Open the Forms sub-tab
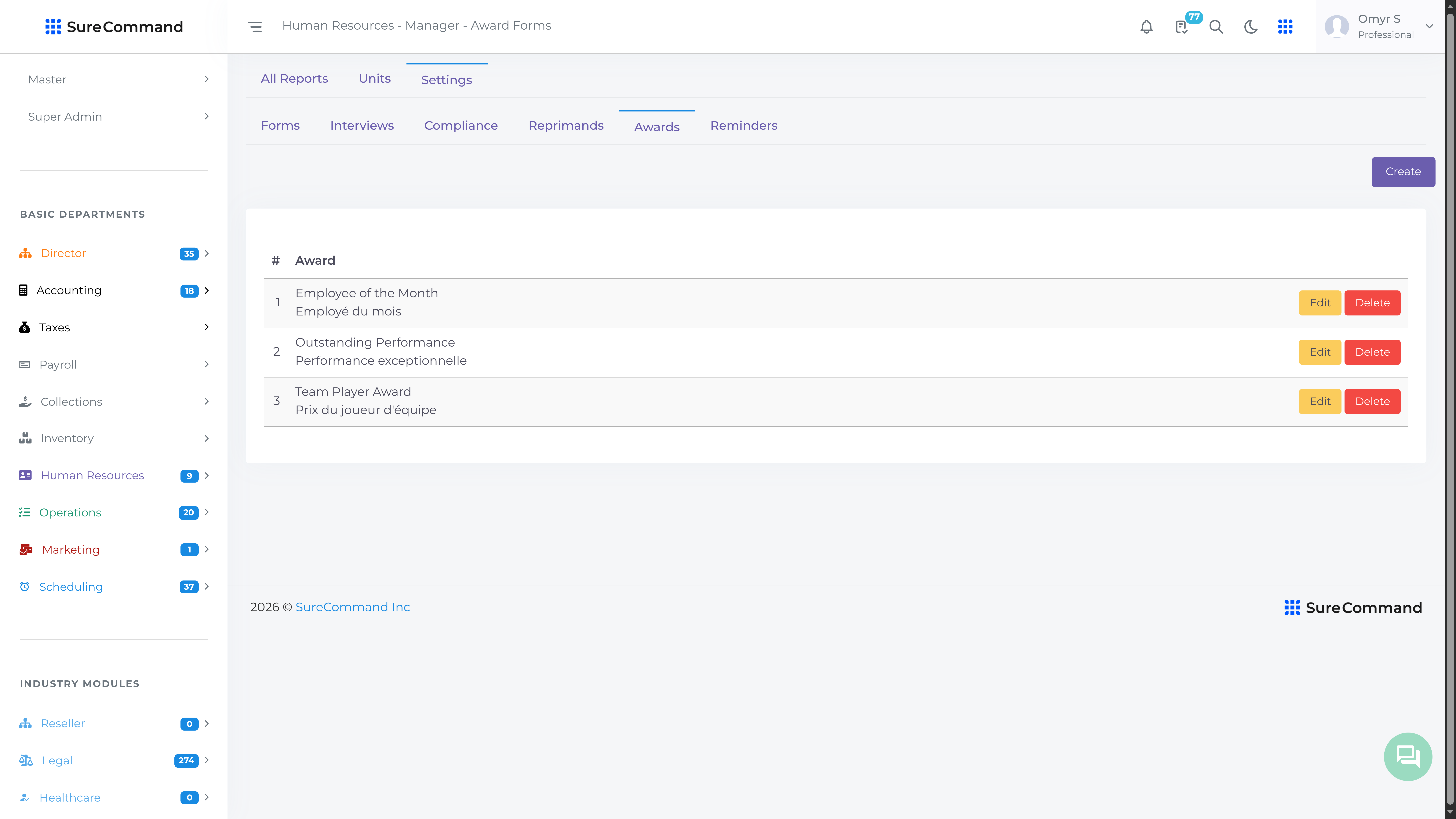This screenshot has height=819, width=1456. click(x=280, y=126)
